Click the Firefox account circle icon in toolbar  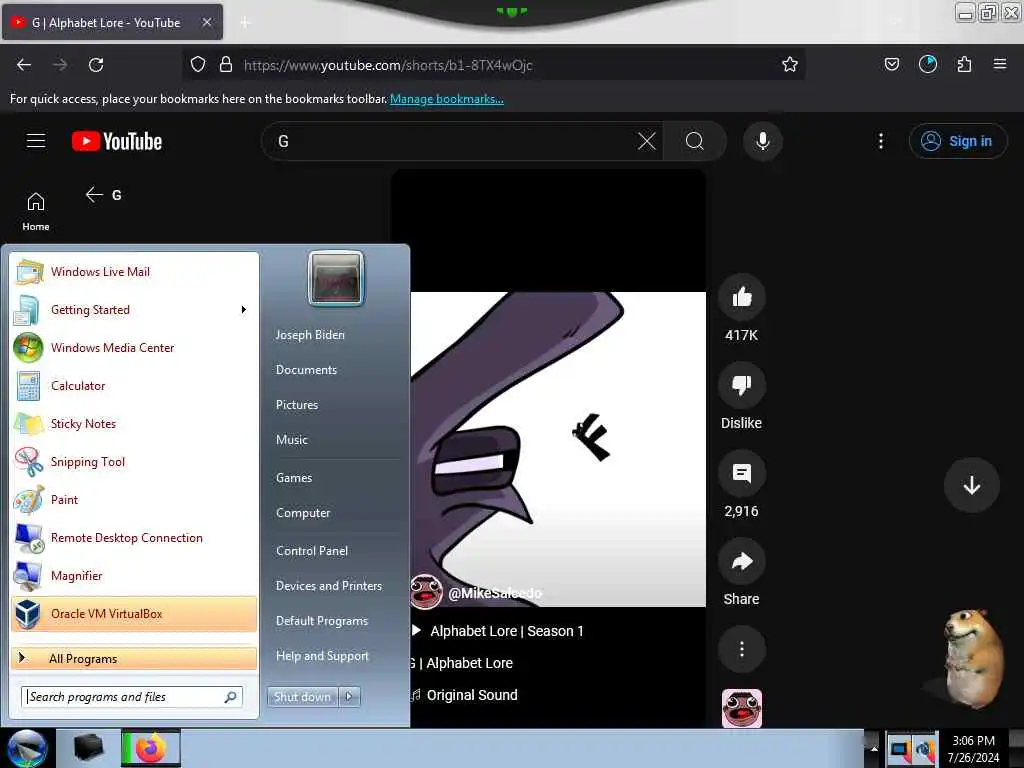[x=927, y=64]
